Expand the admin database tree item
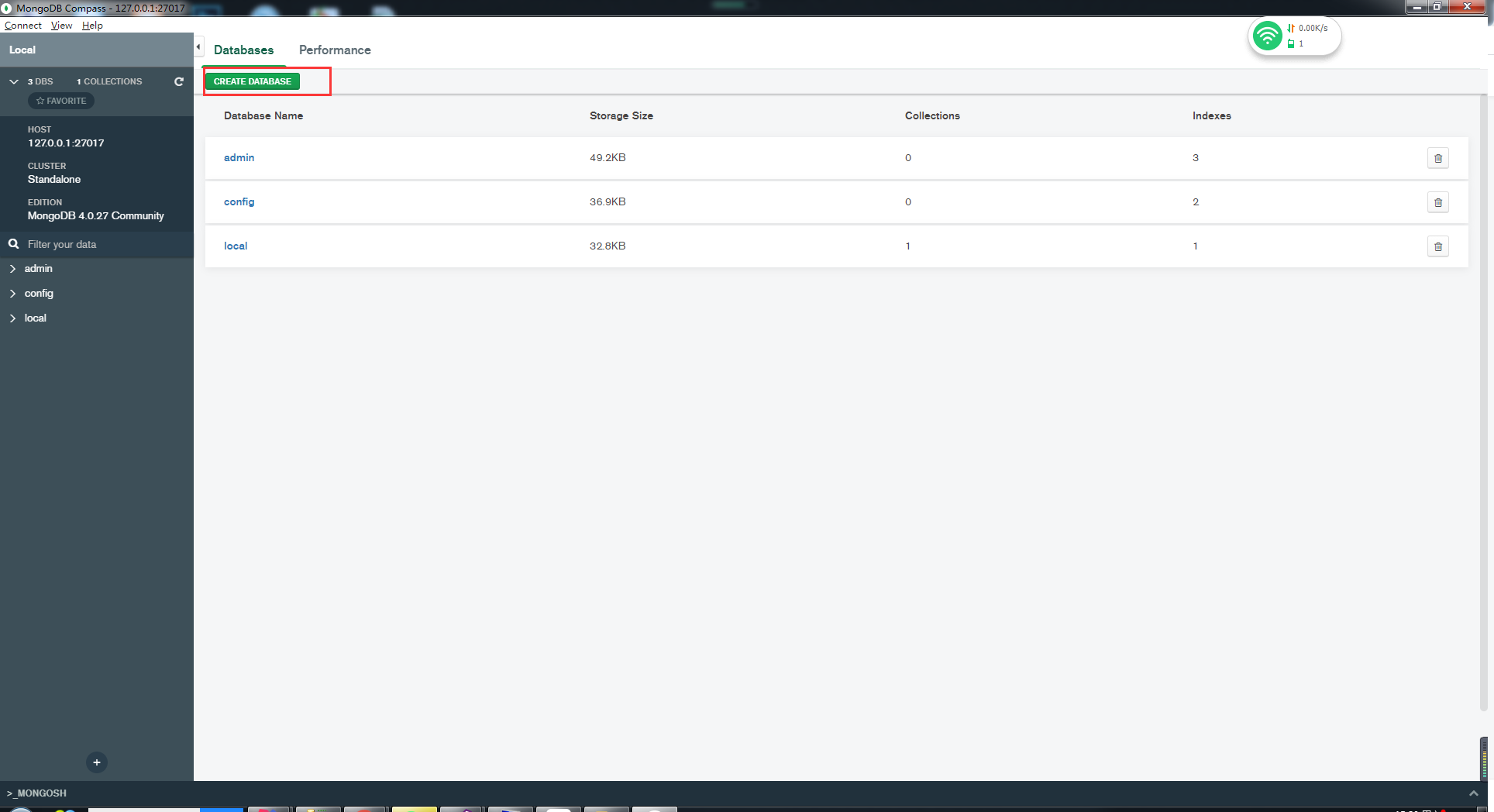1494x812 pixels. pos(12,269)
